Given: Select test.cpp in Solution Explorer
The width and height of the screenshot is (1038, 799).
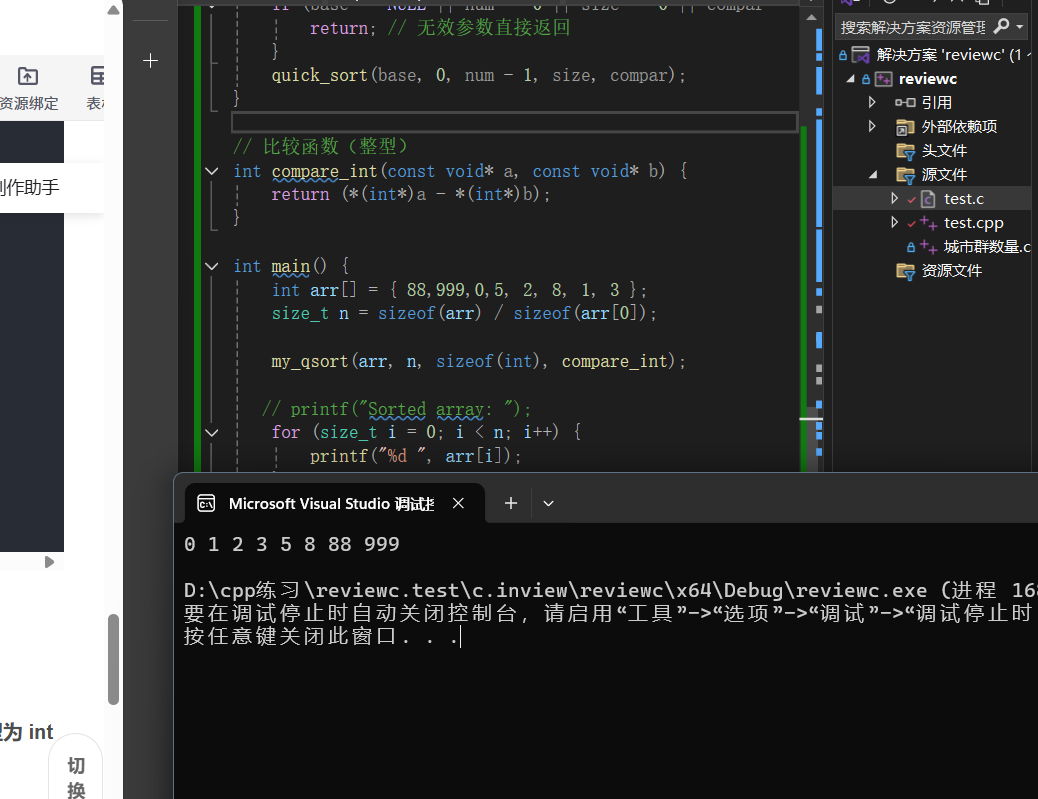Looking at the screenshot, I should point(973,223).
